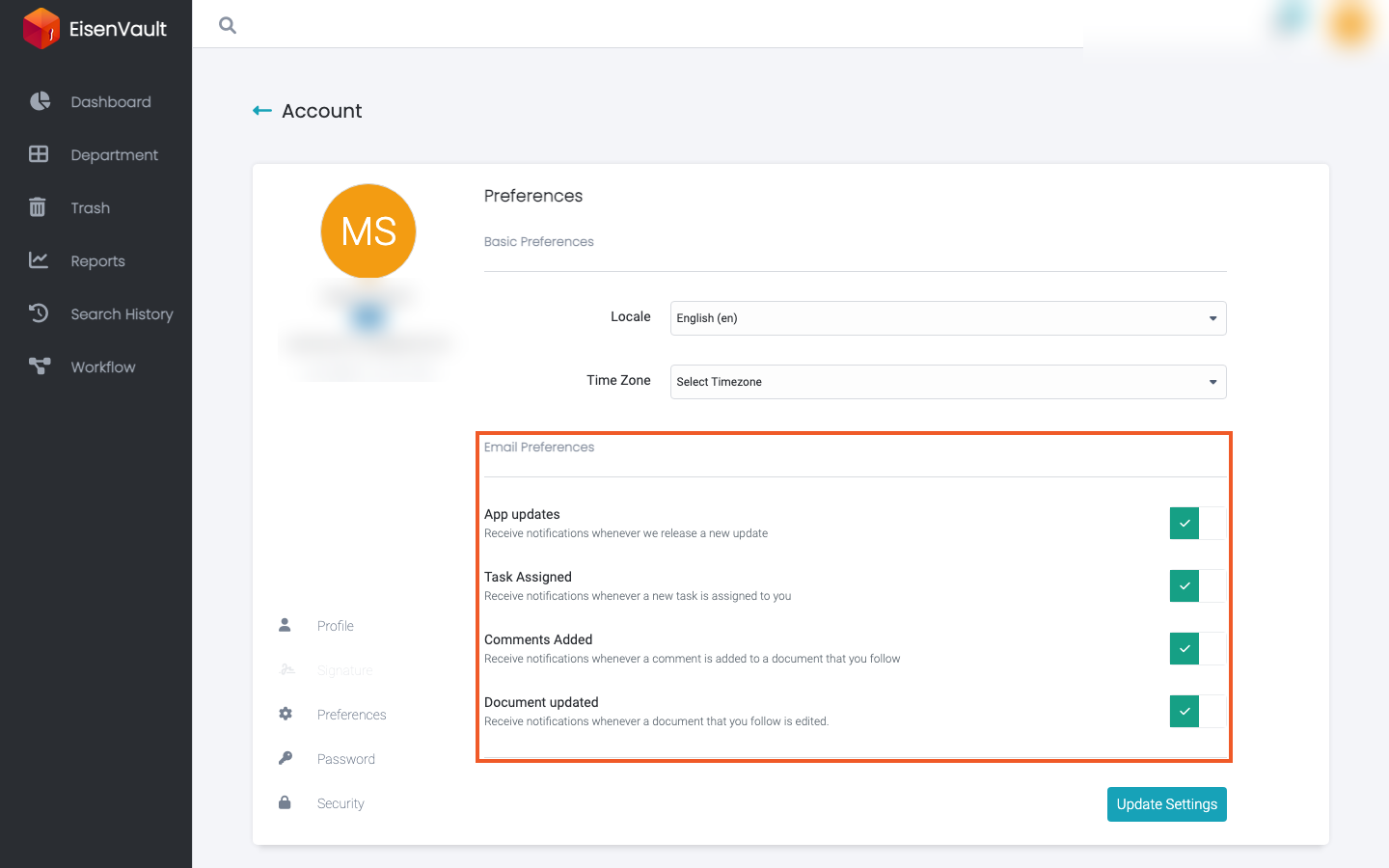Image resolution: width=1389 pixels, height=868 pixels.
Task: Click the Locale field label
Action: (x=631, y=316)
